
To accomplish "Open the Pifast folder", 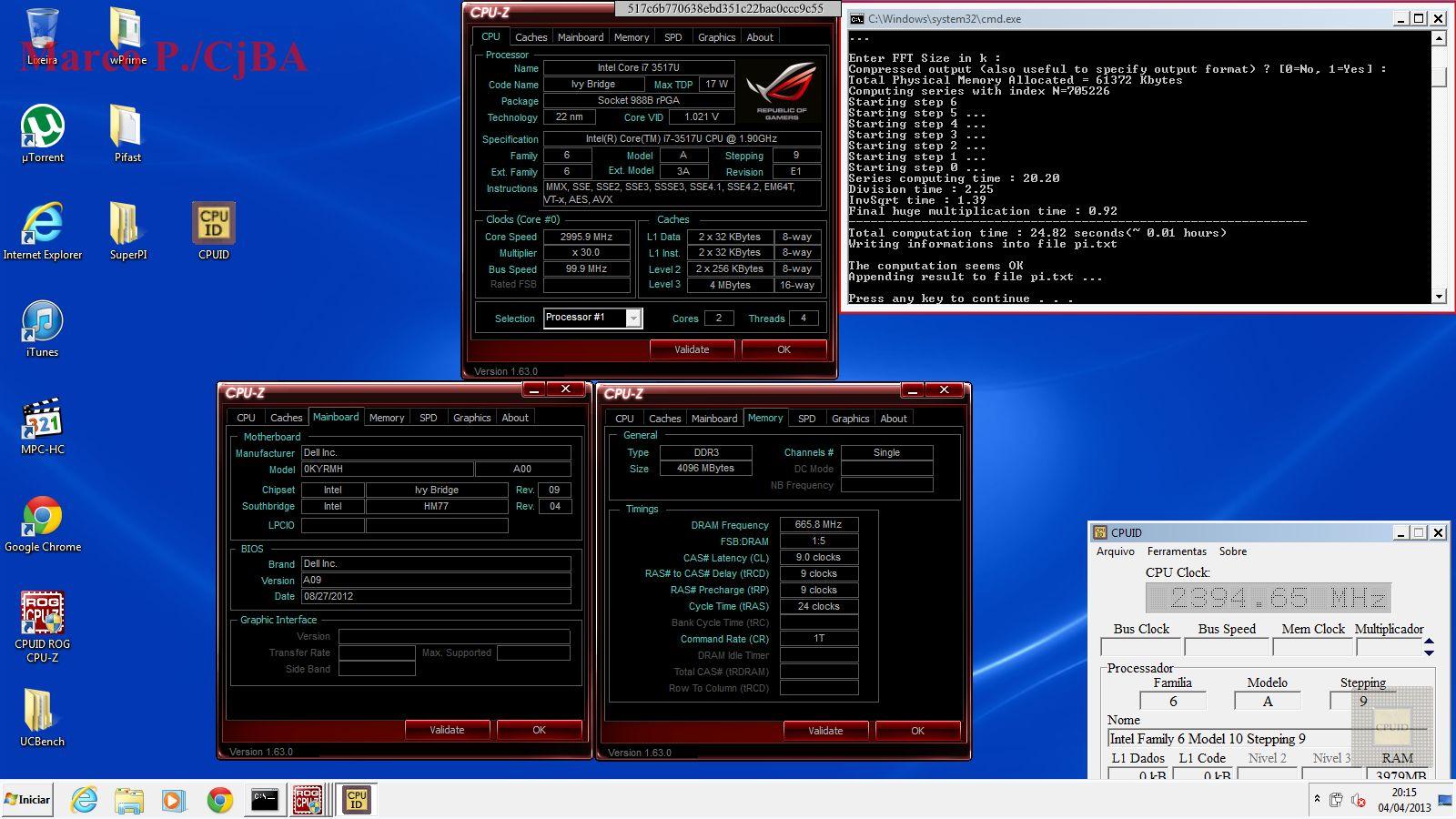I will click(127, 135).
